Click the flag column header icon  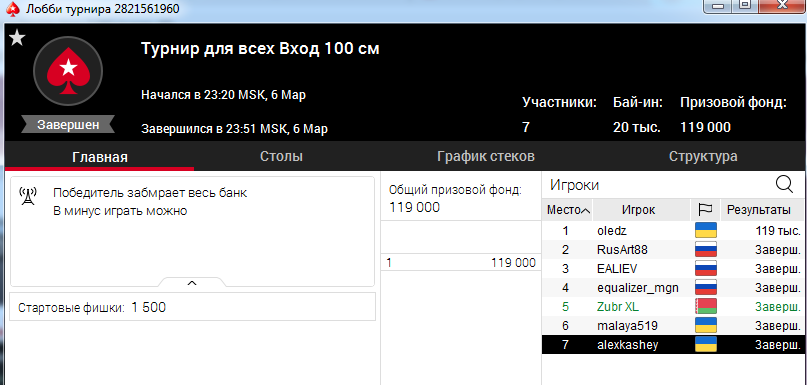pyautogui.click(x=705, y=210)
